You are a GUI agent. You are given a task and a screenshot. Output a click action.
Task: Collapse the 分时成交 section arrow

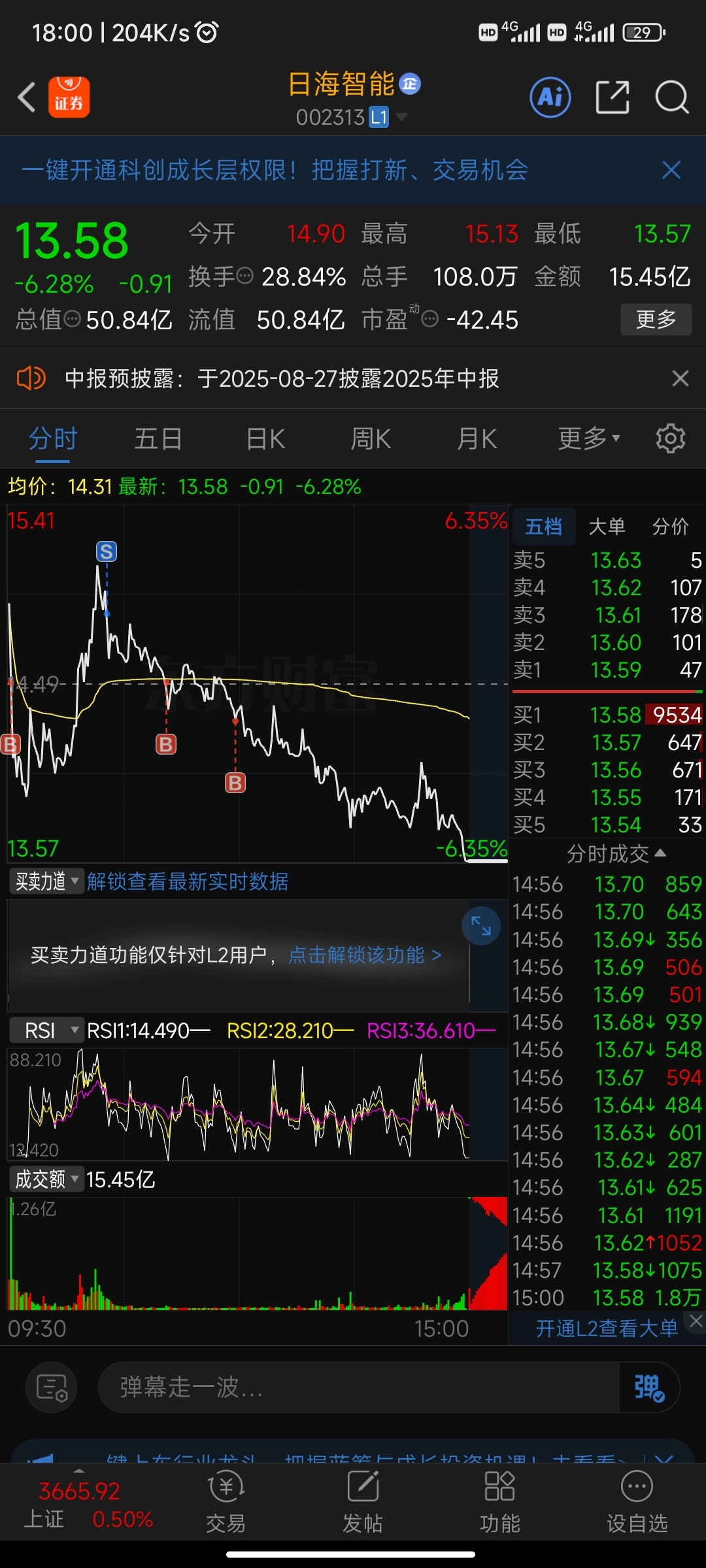(x=660, y=853)
